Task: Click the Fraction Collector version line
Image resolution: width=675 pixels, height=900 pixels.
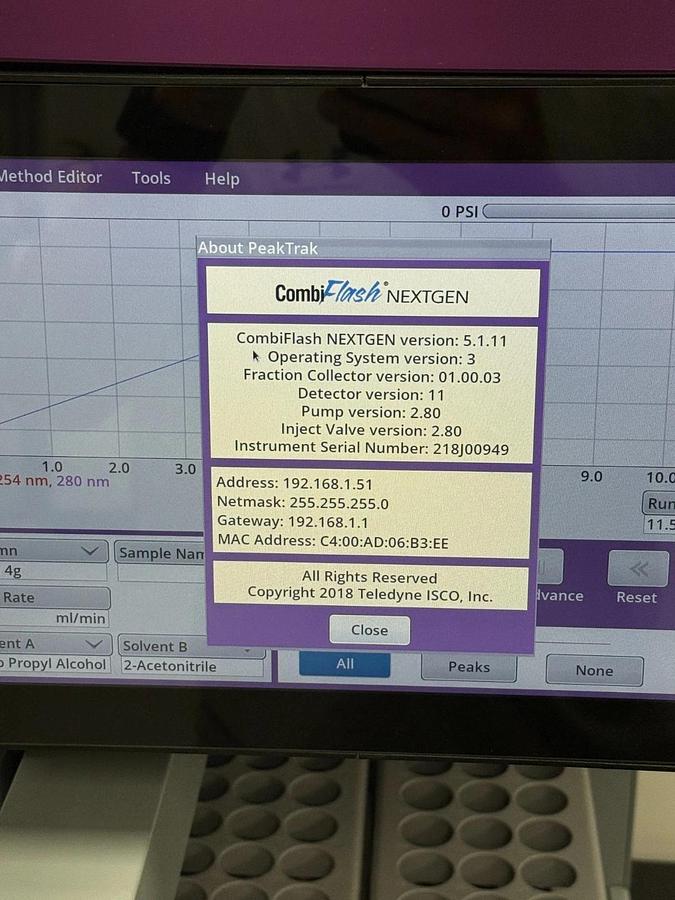Action: tap(372, 376)
